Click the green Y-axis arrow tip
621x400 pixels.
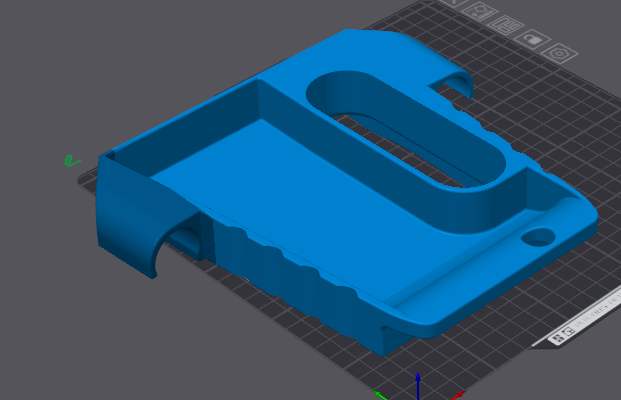click(380, 395)
